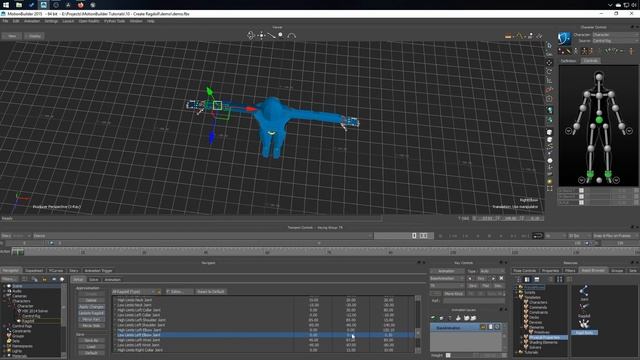Open the Animation menu
640x360 pixels.
[x=32, y=21]
